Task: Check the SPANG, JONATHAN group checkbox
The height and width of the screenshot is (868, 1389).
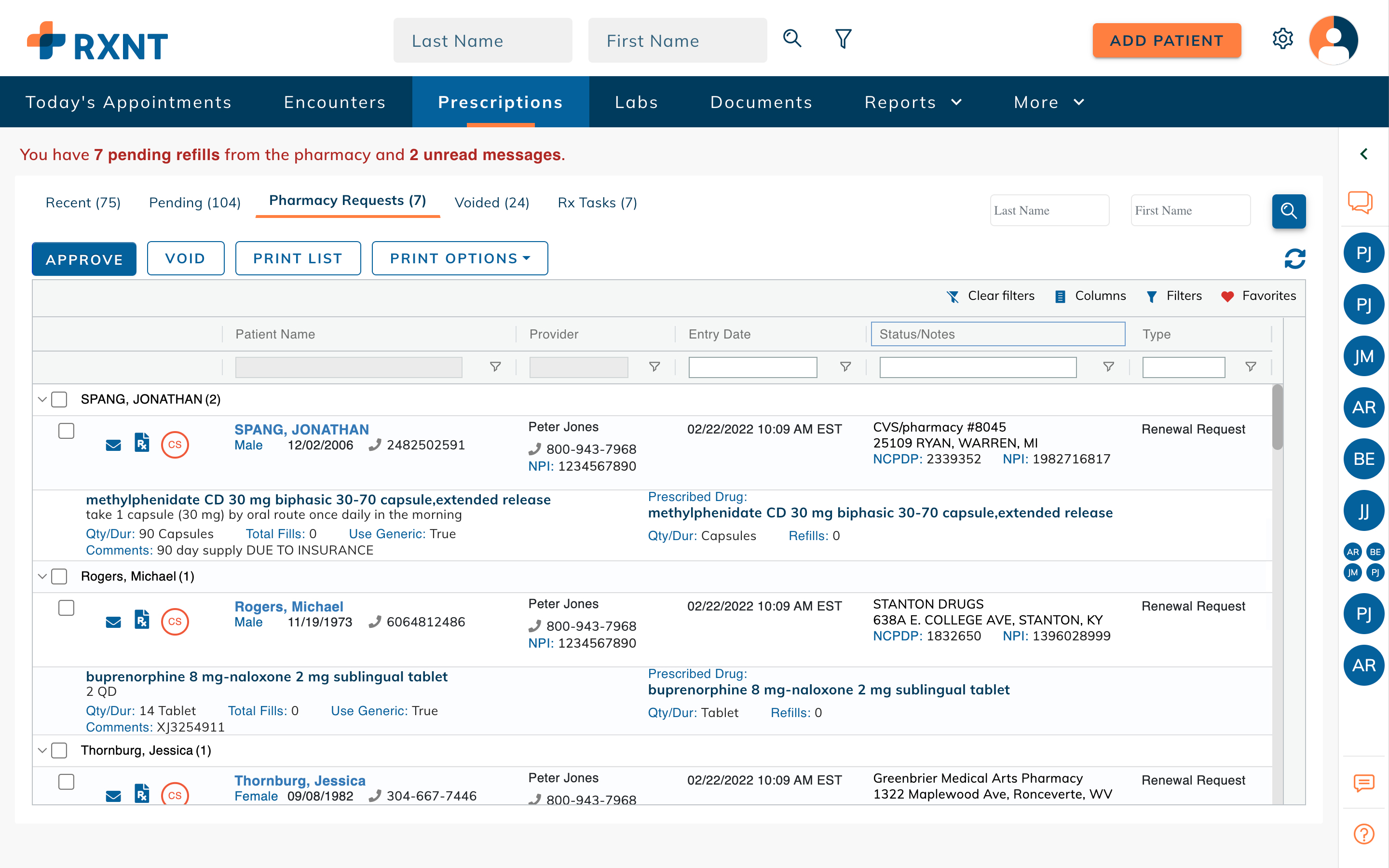Action: click(59, 400)
